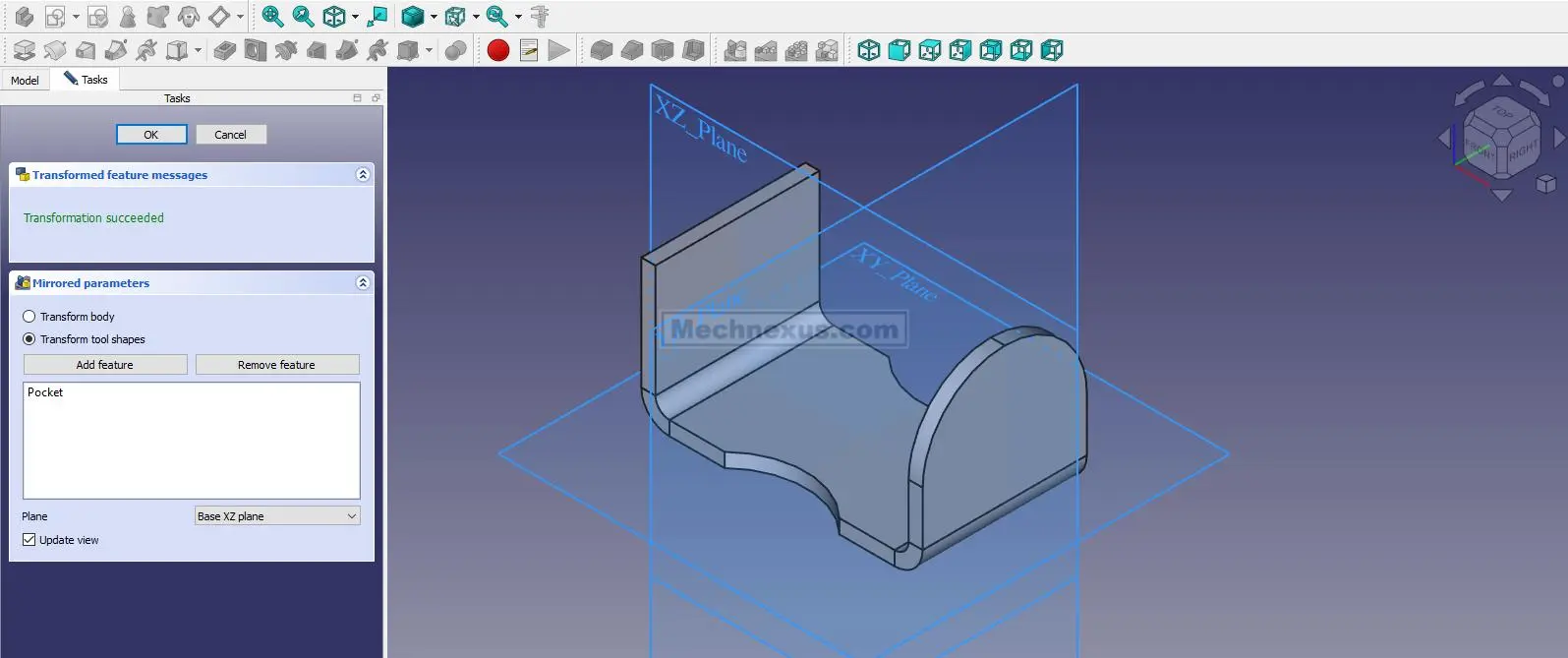Viewport: 1568px width, 658px height.
Task: Set the rear view cube icon
Action: click(x=991, y=50)
